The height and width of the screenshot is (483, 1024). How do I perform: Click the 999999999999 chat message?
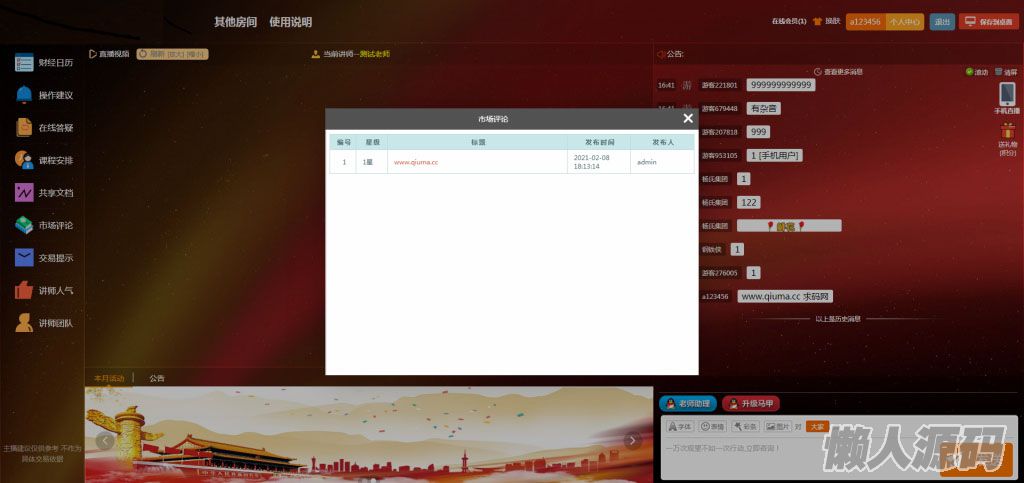click(780, 85)
